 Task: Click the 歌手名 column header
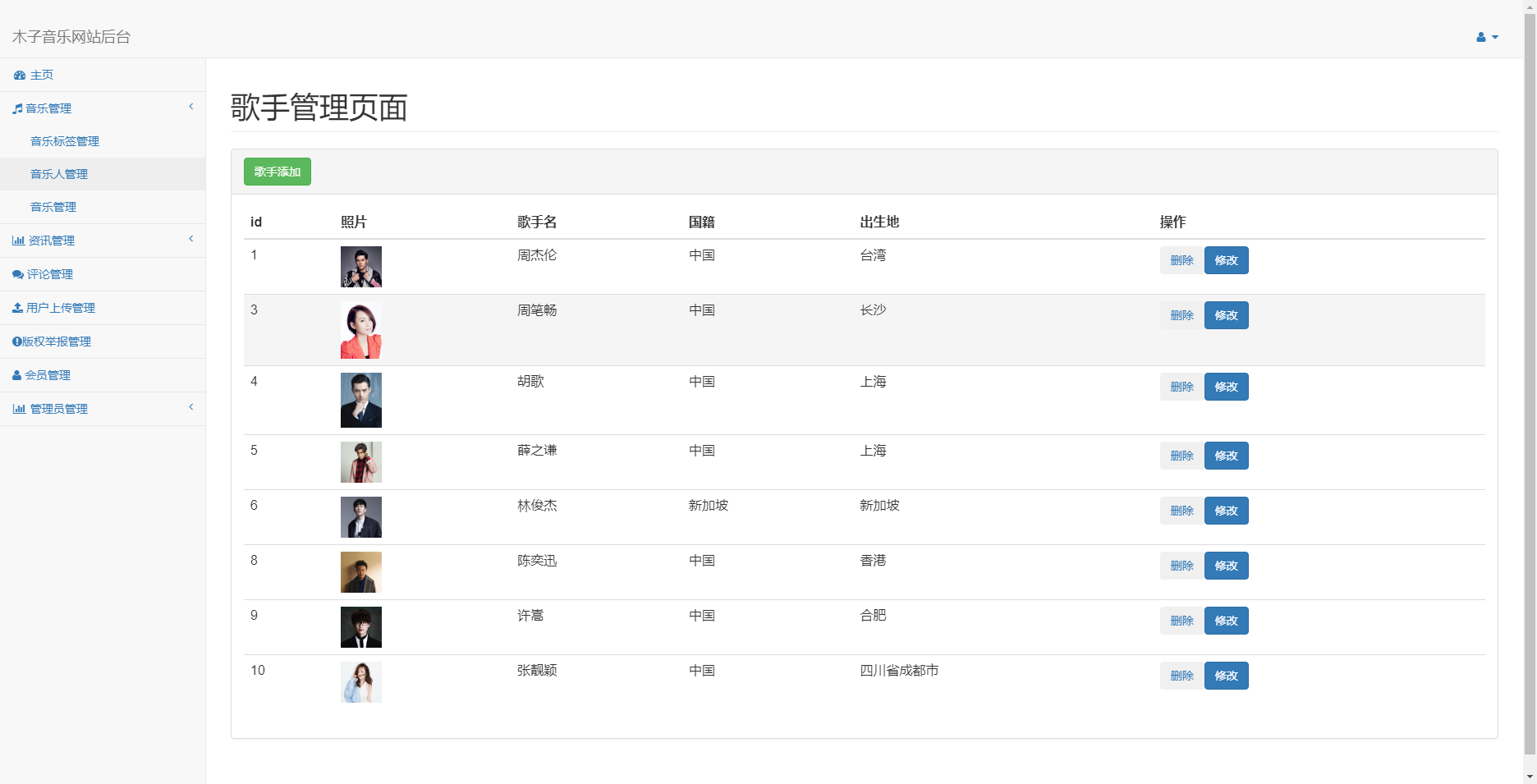537,222
